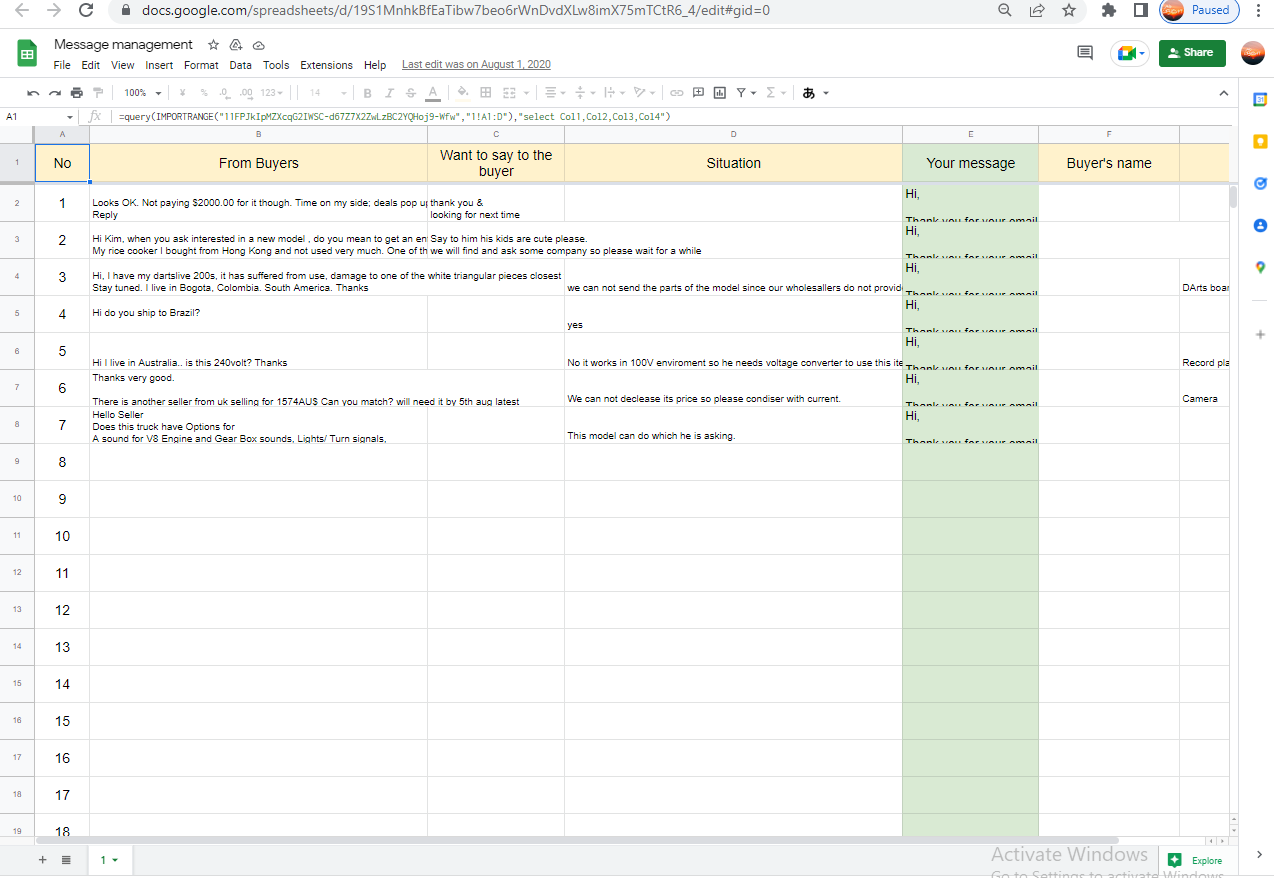Toggle bold formatting
The width and height of the screenshot is (1274, 878).
click(367, 93)
